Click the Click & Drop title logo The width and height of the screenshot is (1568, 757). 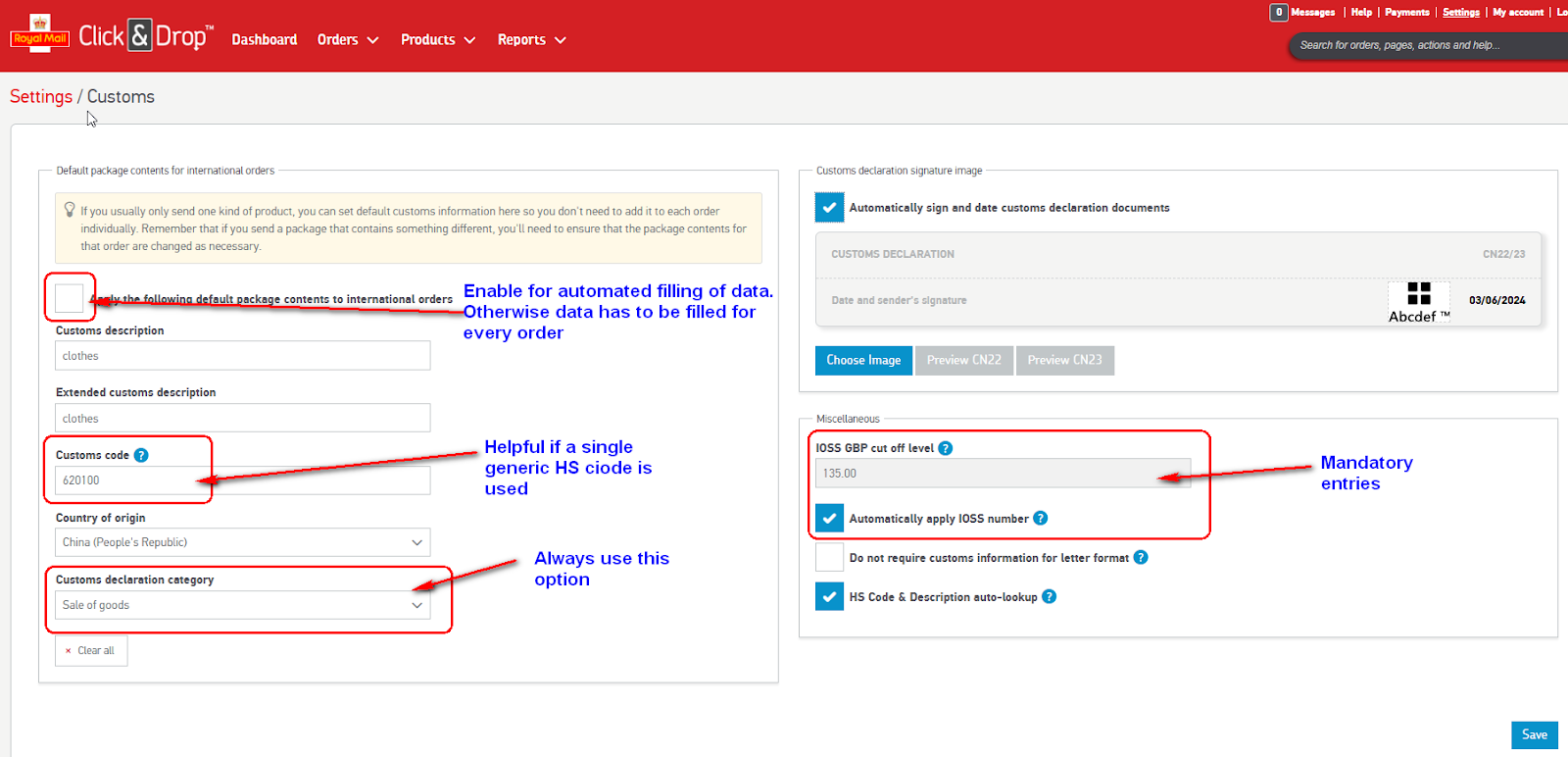point(146,36)
